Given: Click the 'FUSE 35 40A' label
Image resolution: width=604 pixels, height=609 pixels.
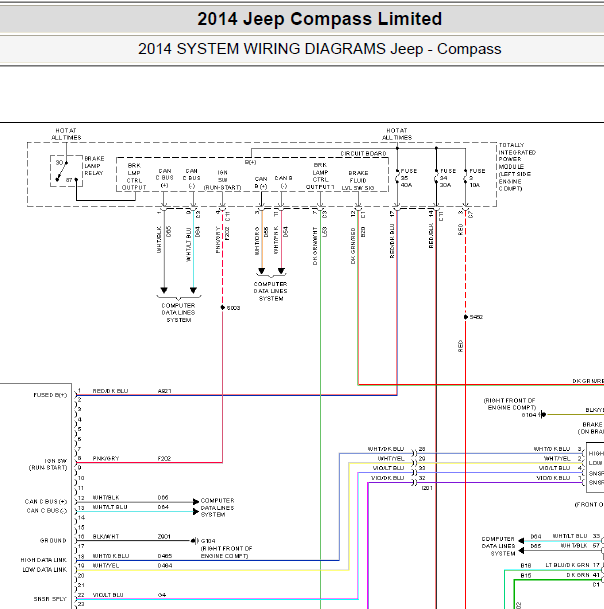Looking at the screenshot, I should 408,178.
